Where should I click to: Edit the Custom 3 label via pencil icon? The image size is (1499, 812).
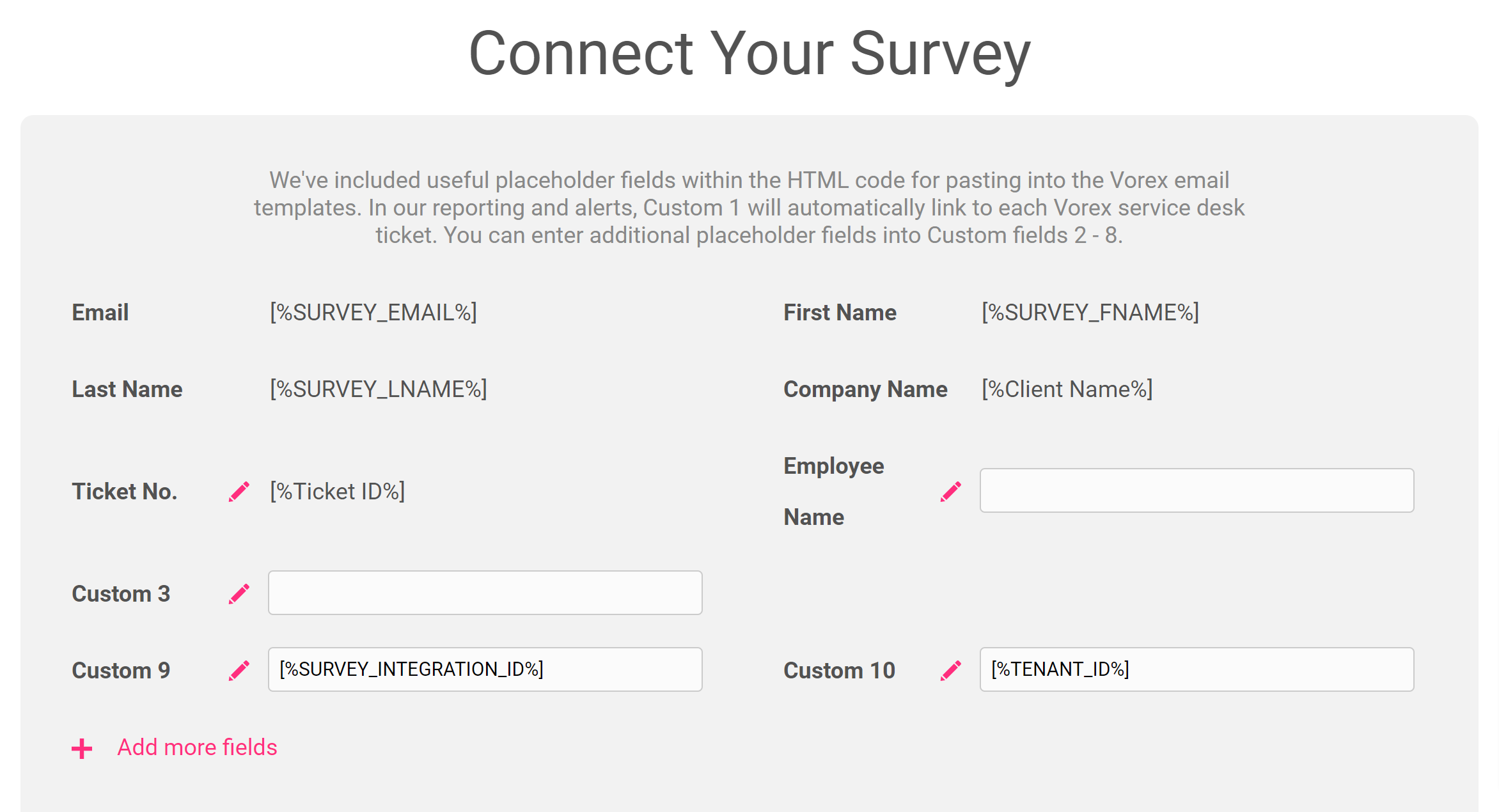pos(239,594)
